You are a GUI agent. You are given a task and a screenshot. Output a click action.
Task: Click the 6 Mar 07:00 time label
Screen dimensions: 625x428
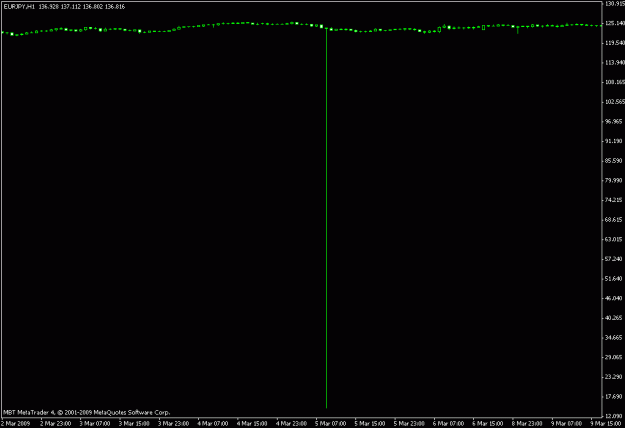pyautogui.click(x=448, y=423)
